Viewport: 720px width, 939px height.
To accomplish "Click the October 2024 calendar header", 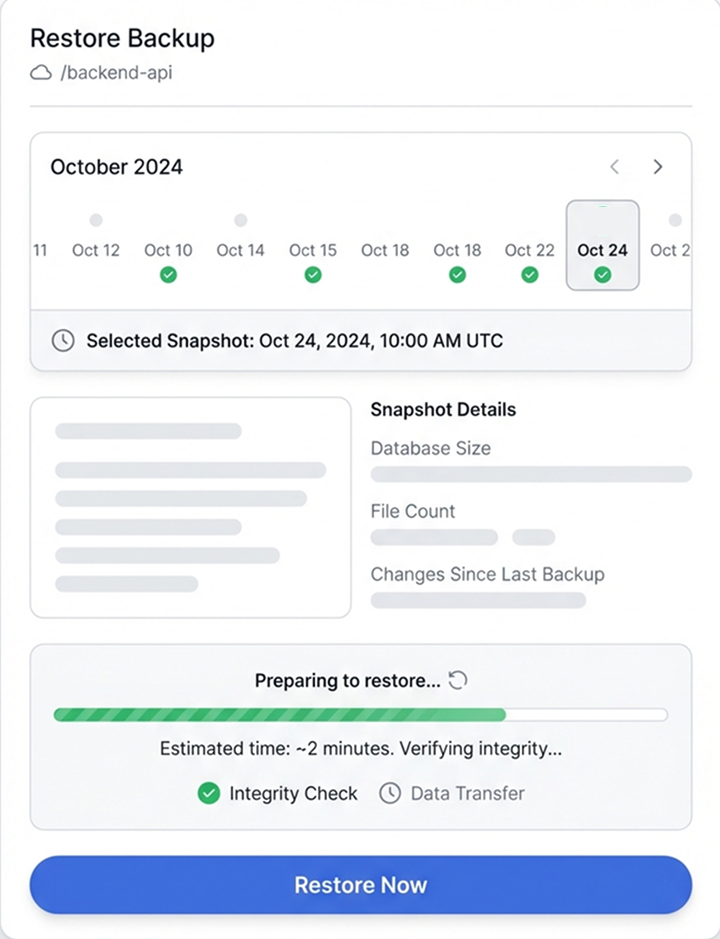I will point(116,167).
